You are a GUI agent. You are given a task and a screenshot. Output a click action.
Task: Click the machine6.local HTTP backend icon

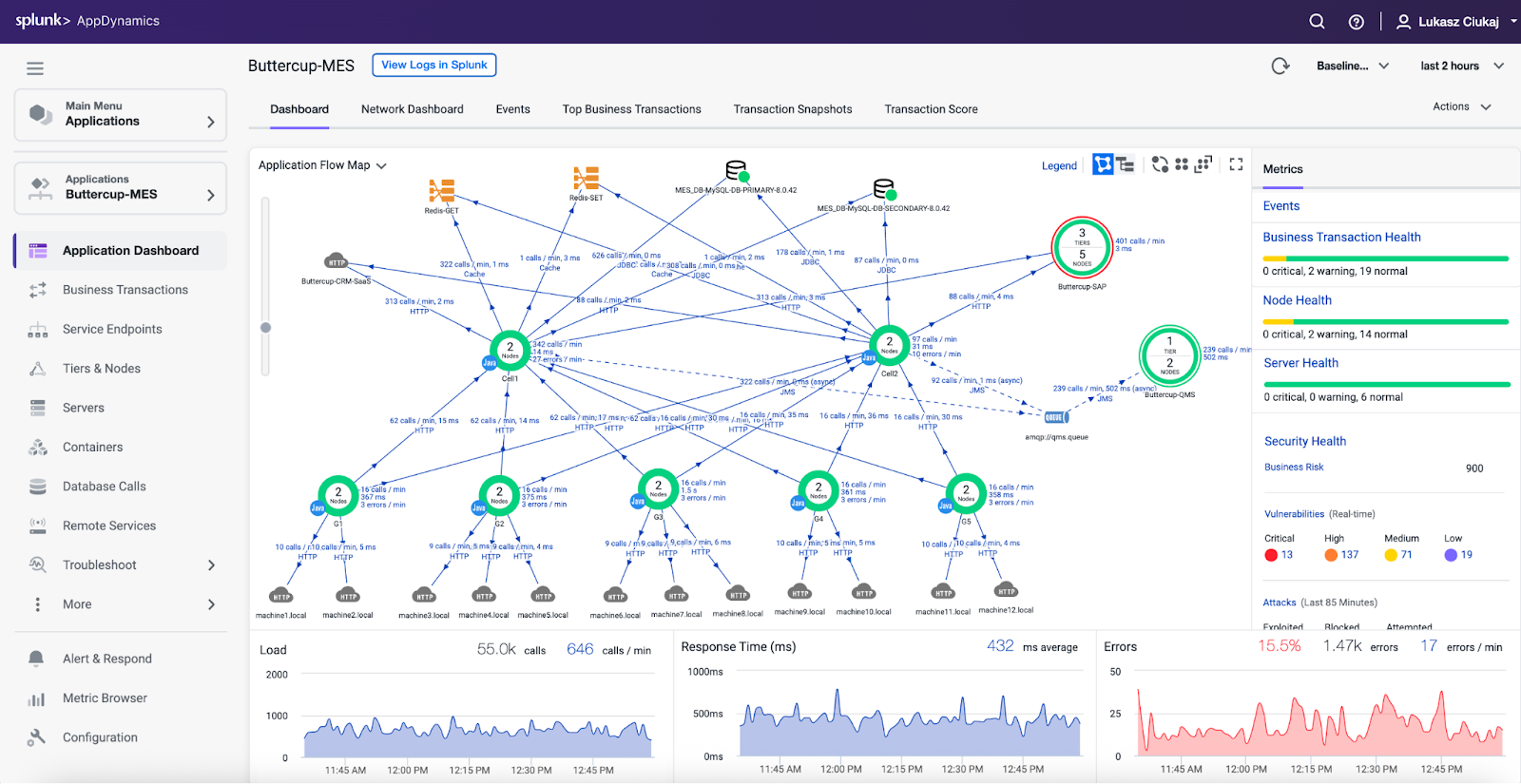pos(616,596)
